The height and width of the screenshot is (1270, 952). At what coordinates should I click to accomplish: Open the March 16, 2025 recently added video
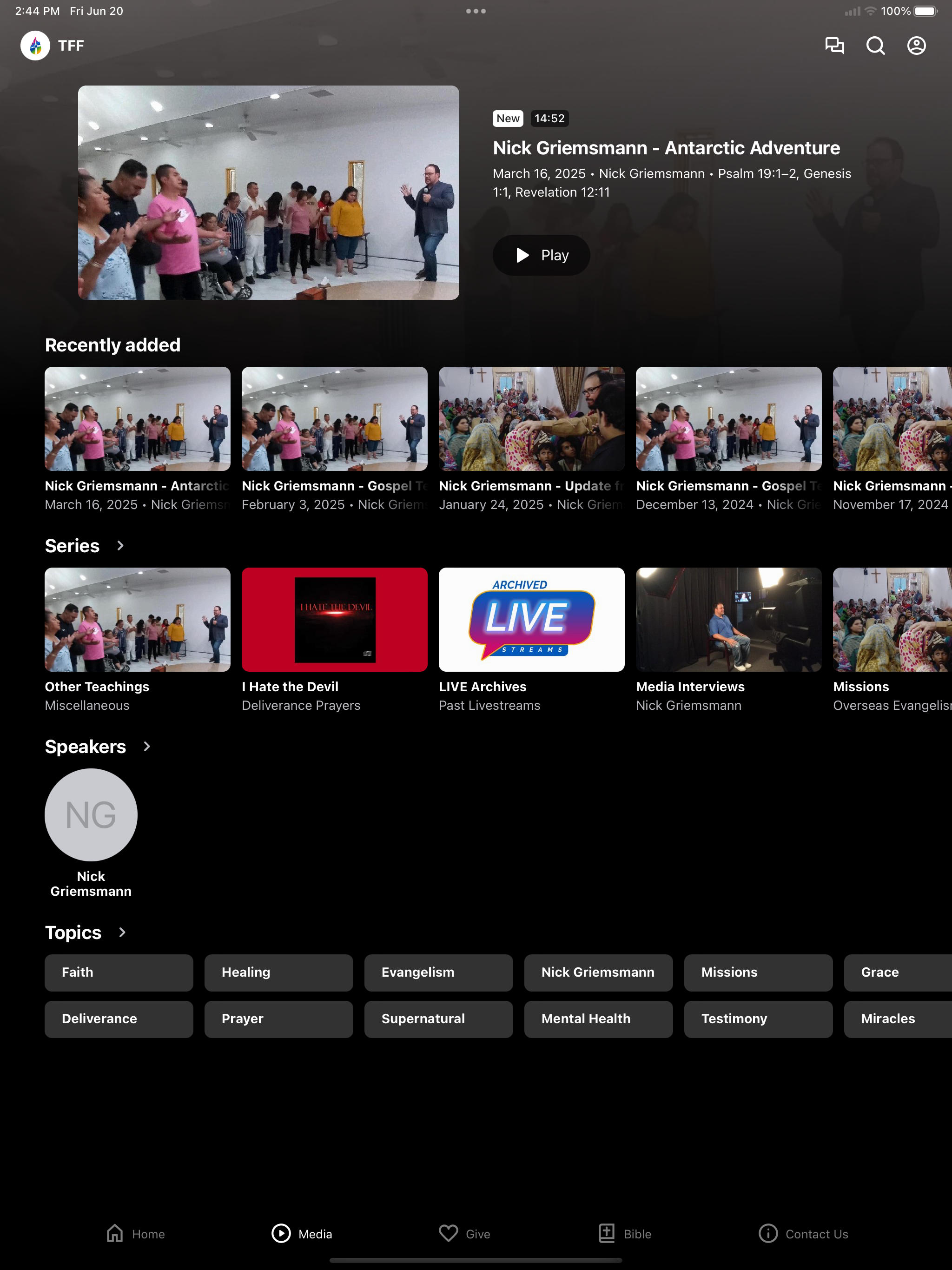tap(138, 418)
